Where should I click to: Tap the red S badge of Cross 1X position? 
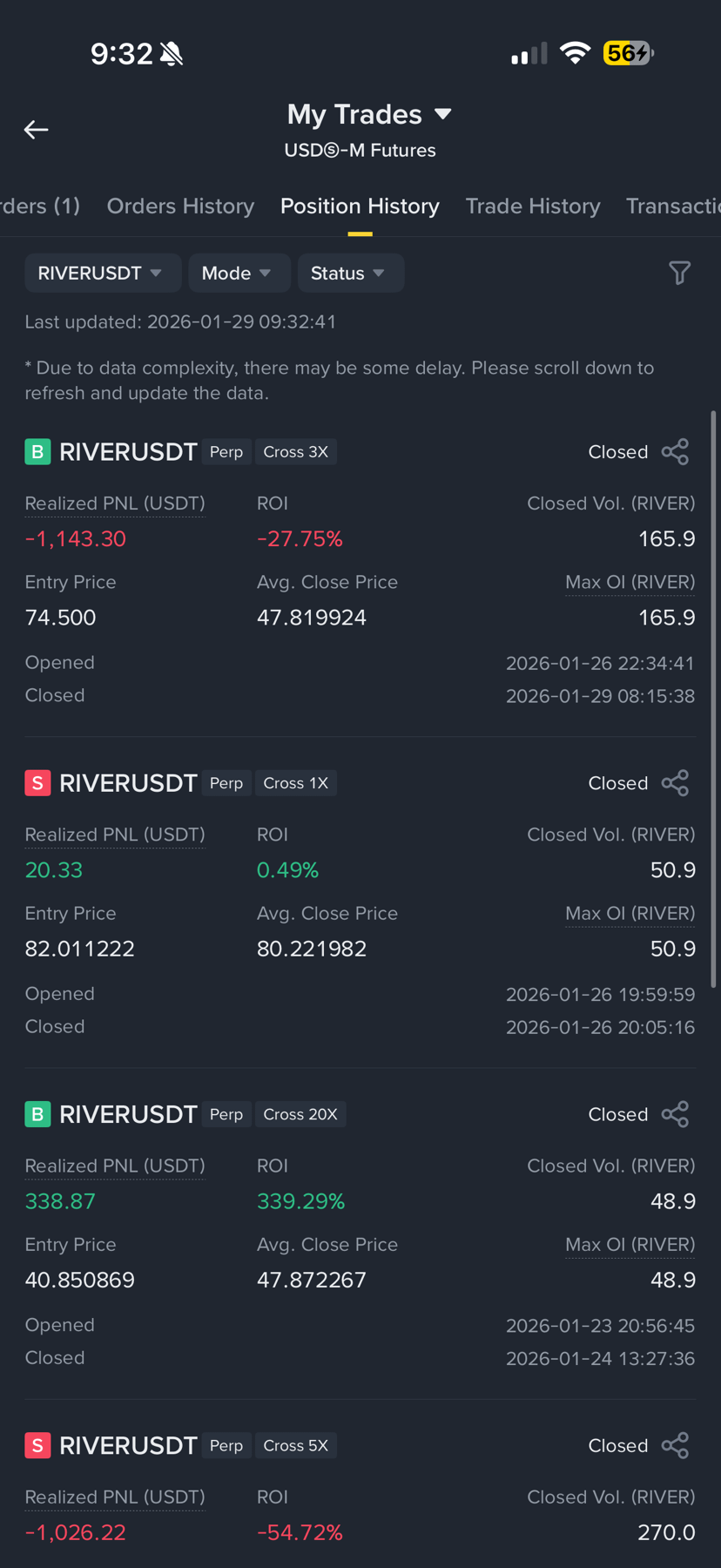(x=37, y=783)
